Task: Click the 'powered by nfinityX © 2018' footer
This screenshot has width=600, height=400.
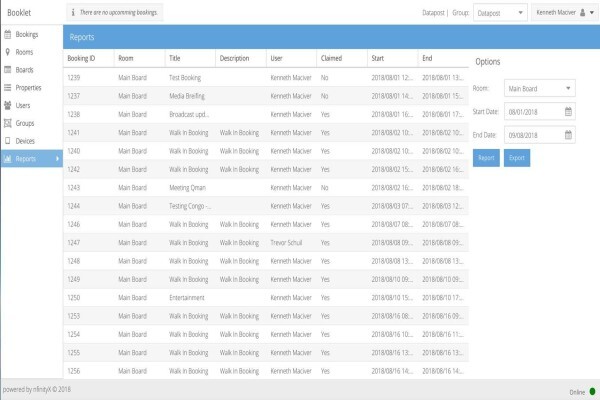Action: (37, 390)
